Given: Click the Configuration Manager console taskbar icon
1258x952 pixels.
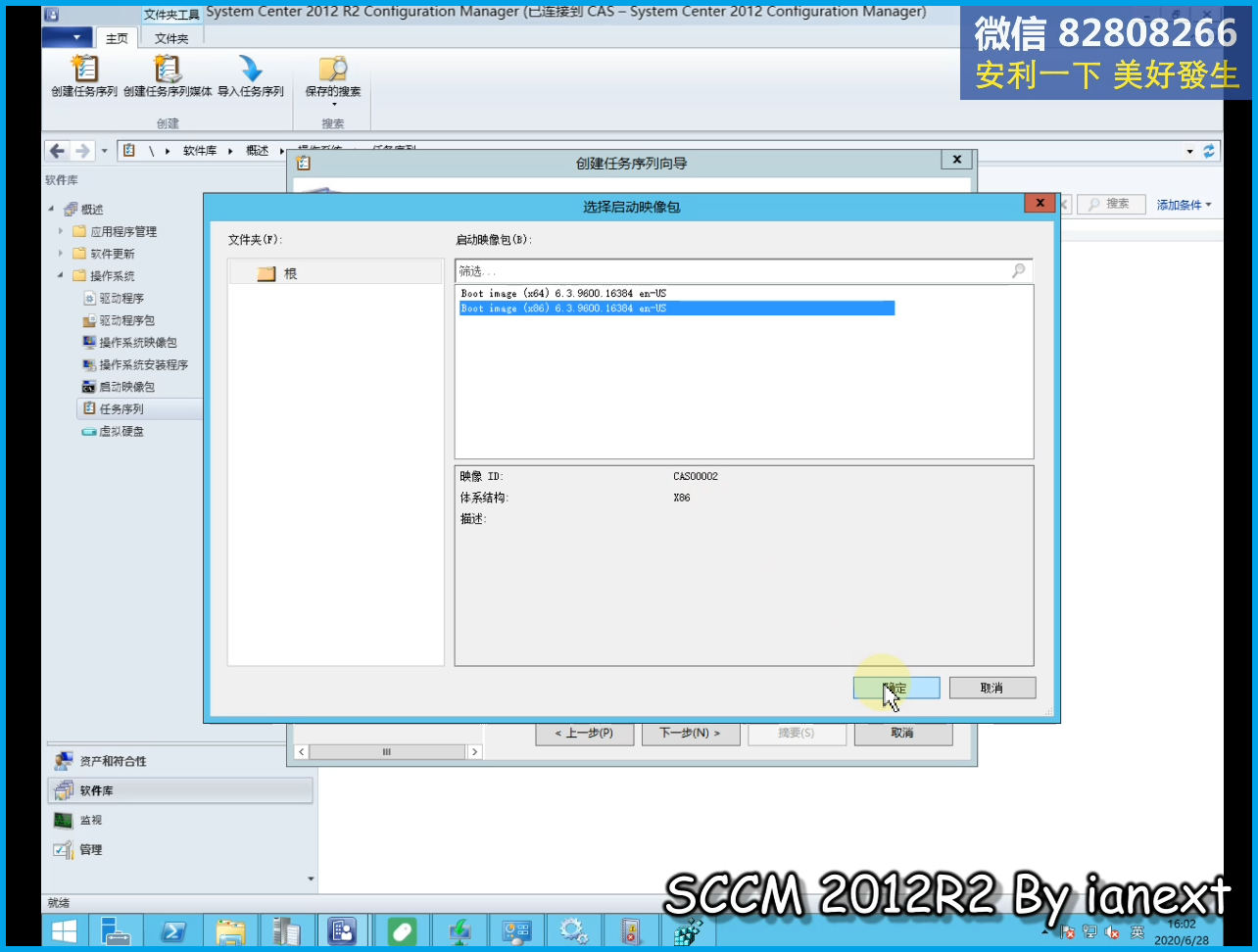Looking at the screenshot, I should (x=343, y=930).
